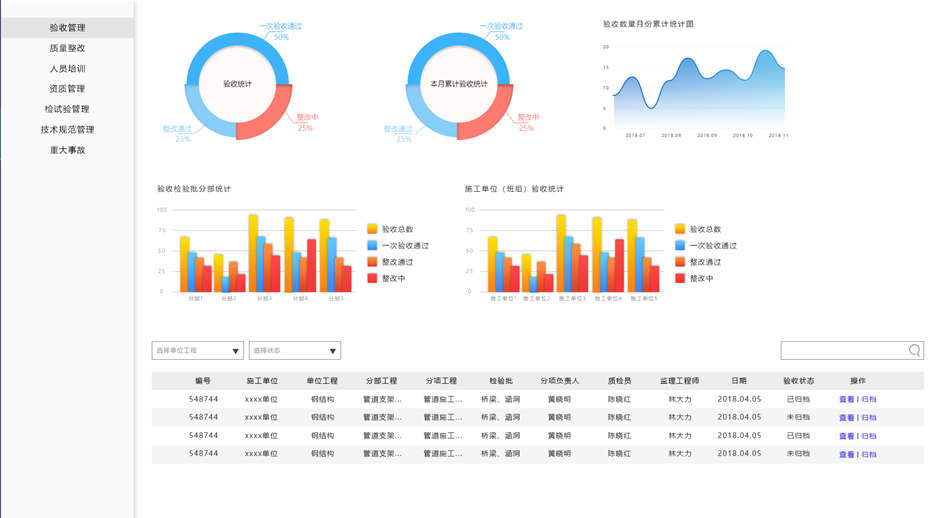Screen dimensions: 943x518
Task: Click the 验收状态 column header
Action: tap(799, 381)
